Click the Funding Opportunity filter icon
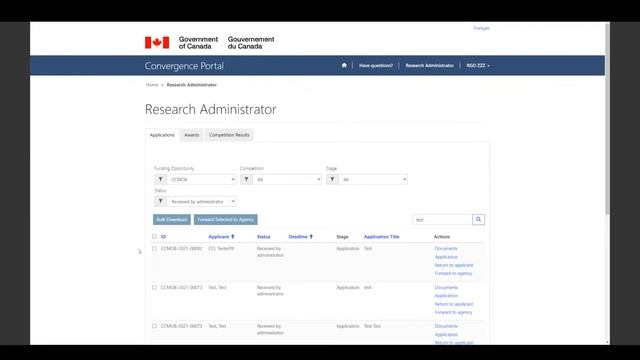The height and width of the screenshot is (360, 640). coord(160,179)
